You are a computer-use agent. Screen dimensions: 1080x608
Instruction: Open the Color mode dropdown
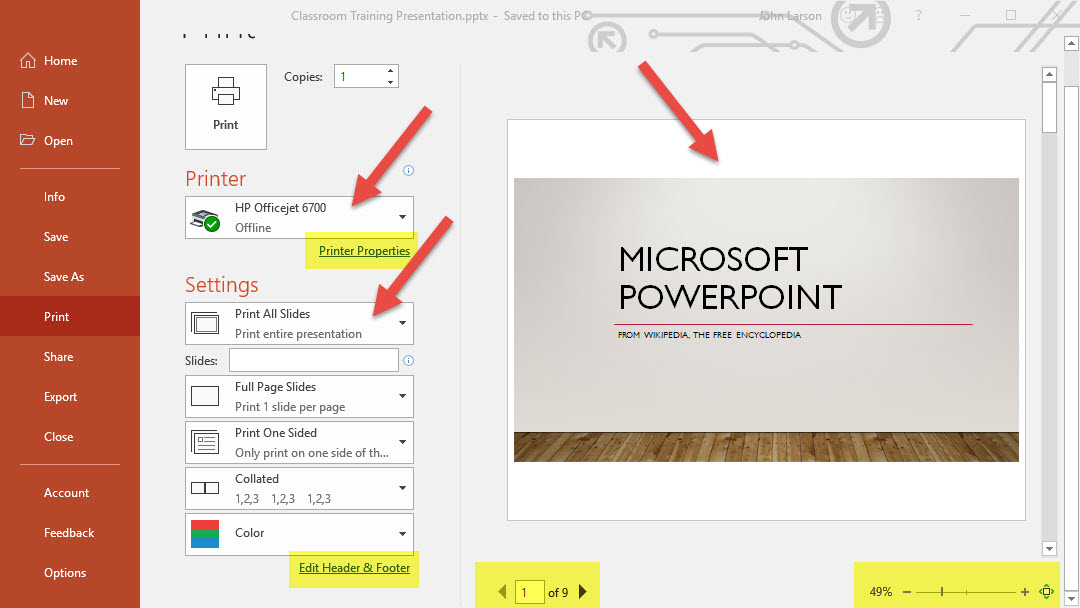click(x=300, y=534)
